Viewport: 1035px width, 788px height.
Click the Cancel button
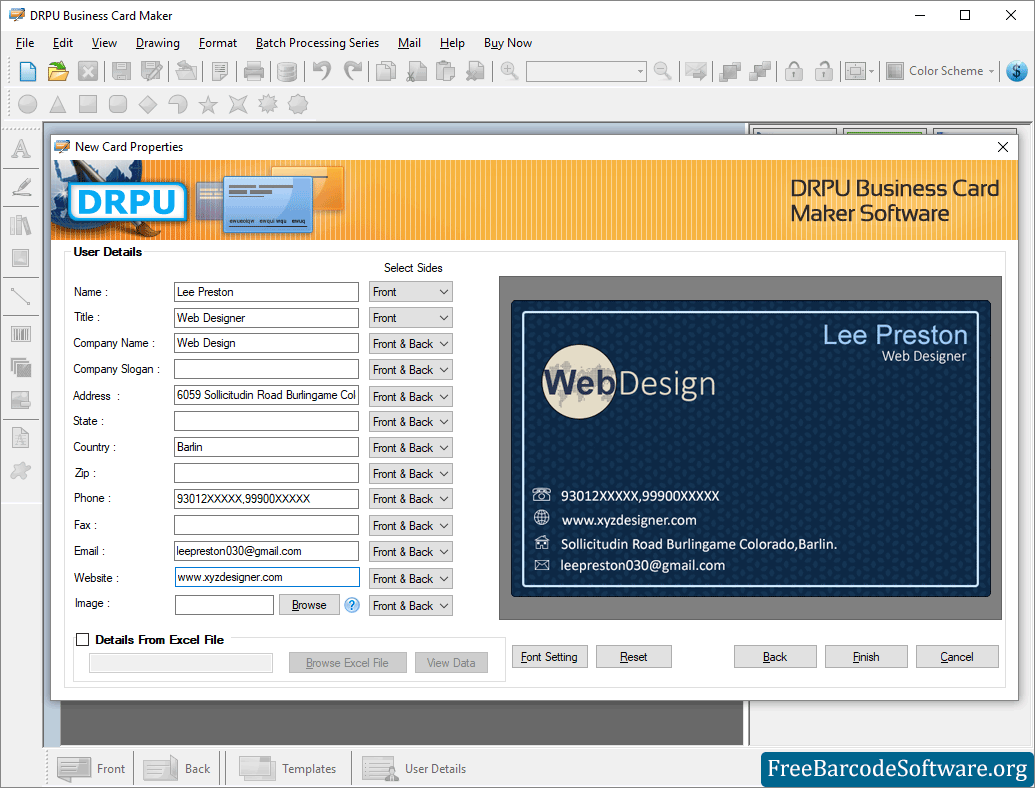click(x=957, y=657)
